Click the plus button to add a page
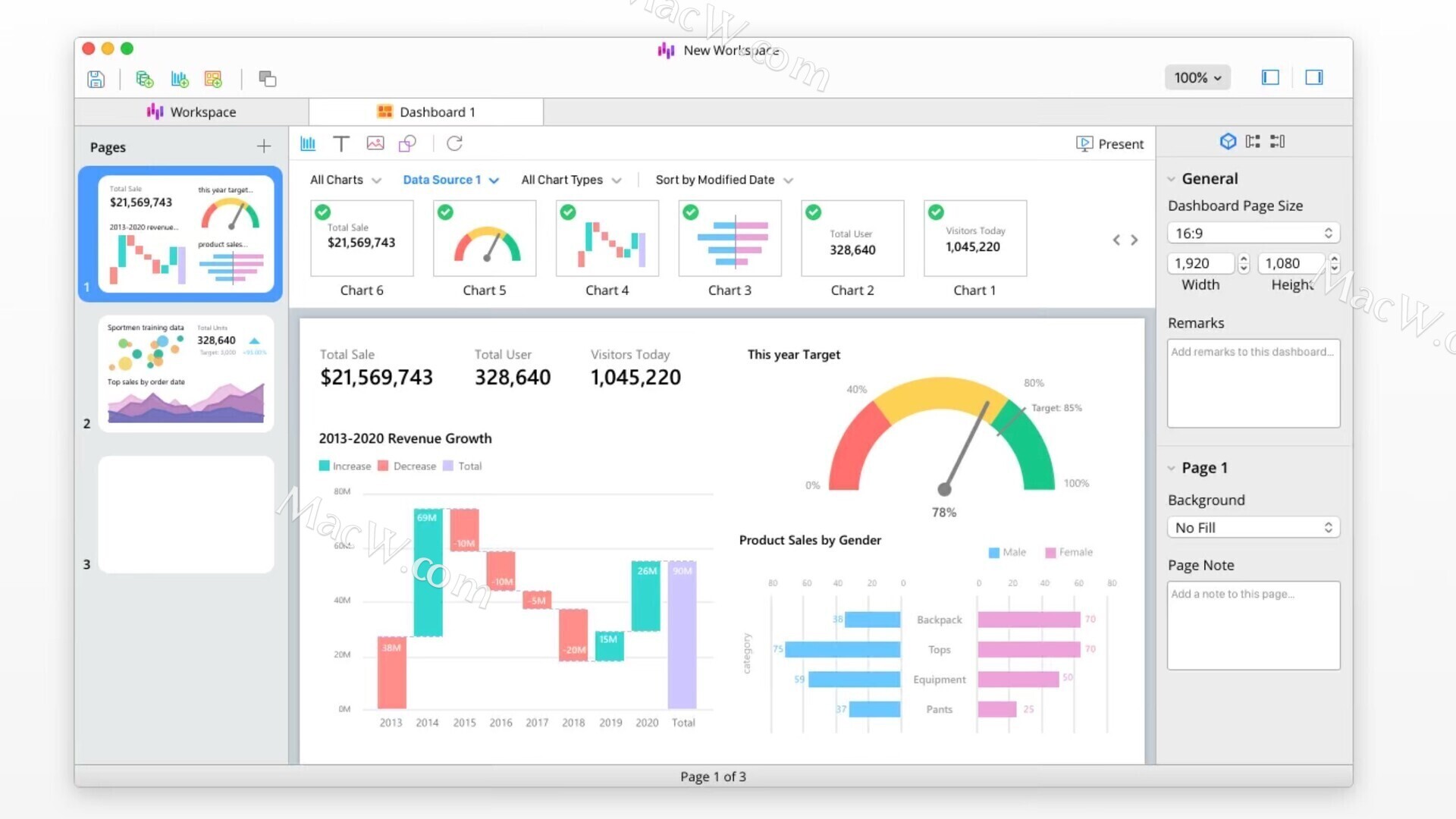This screenshot has height=819, width=1456. tap(265, 147)
